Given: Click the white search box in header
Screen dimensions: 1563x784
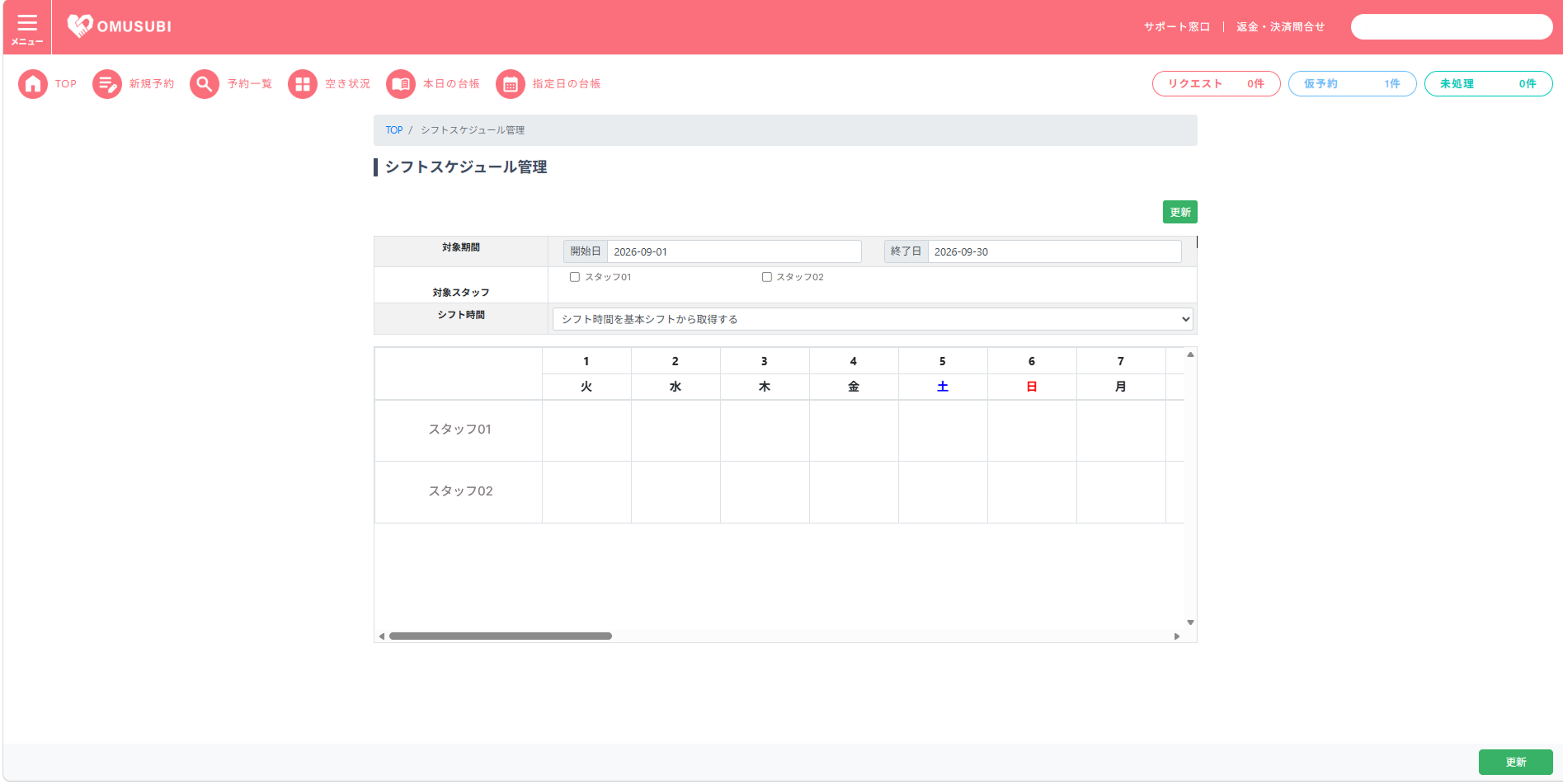Looking at the screenshot, I should coord(1452,27).
